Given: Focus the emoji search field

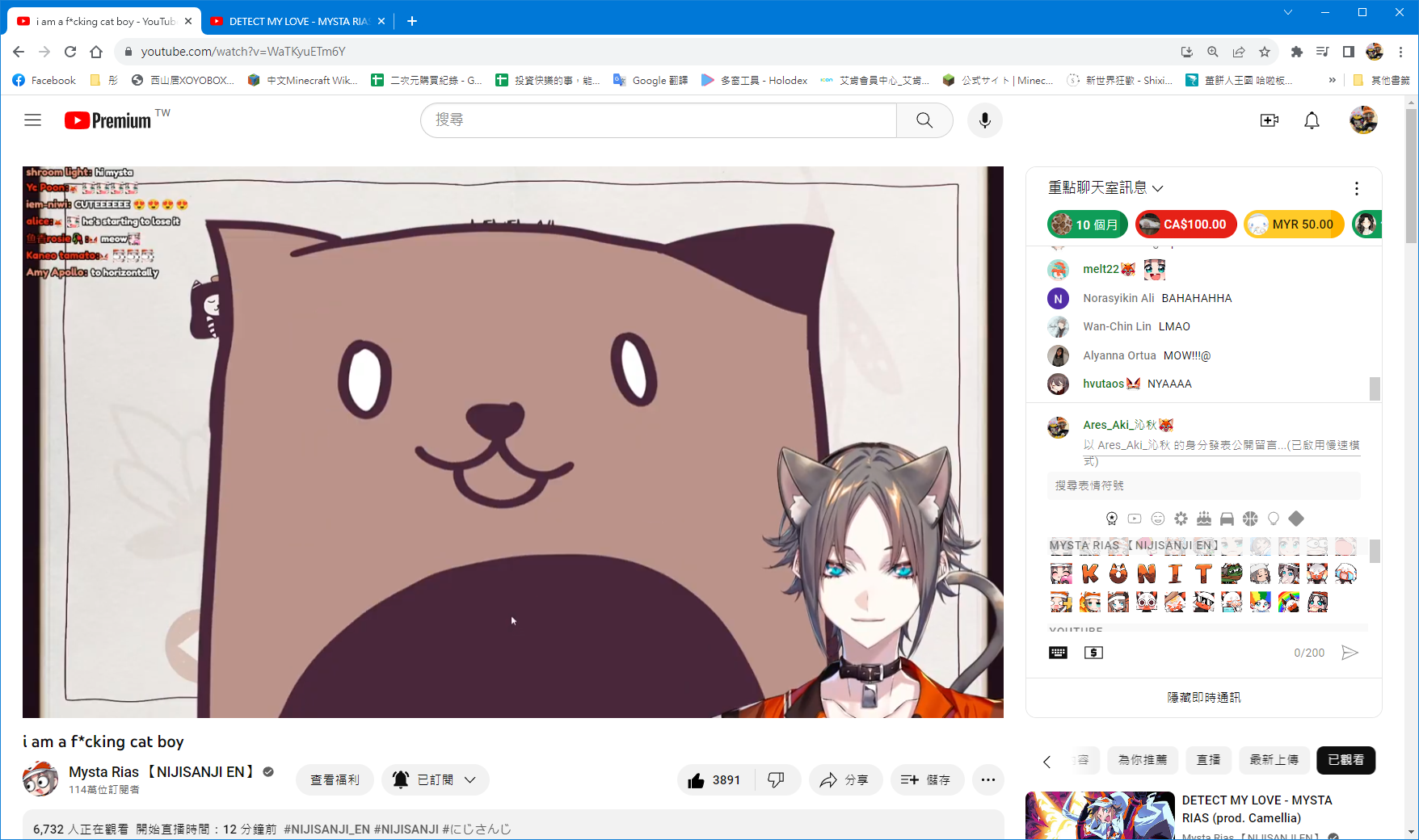Looking at the screenshot, I should point(1204,485).
